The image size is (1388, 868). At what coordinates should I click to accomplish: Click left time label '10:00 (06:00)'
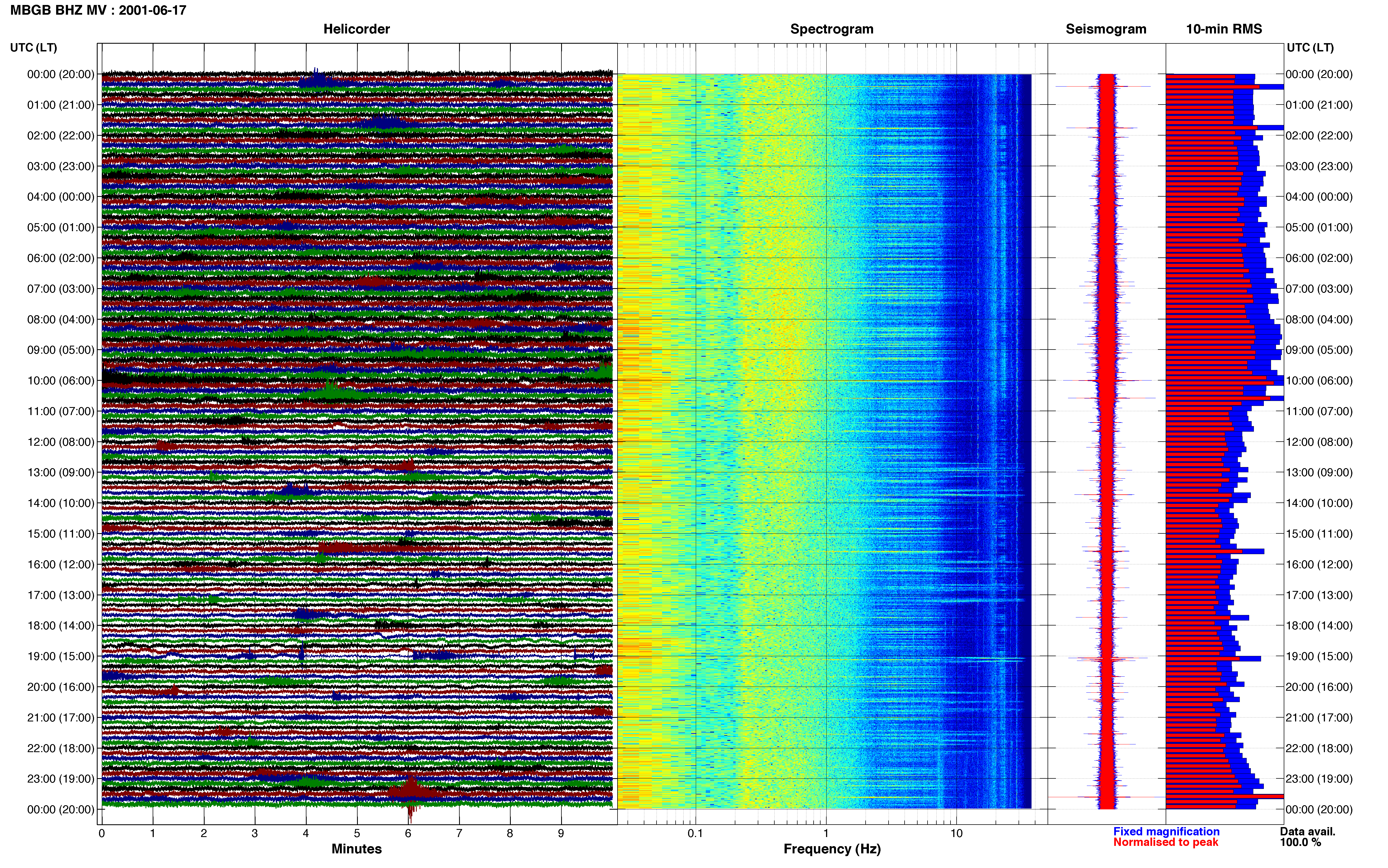coord(61,380)
